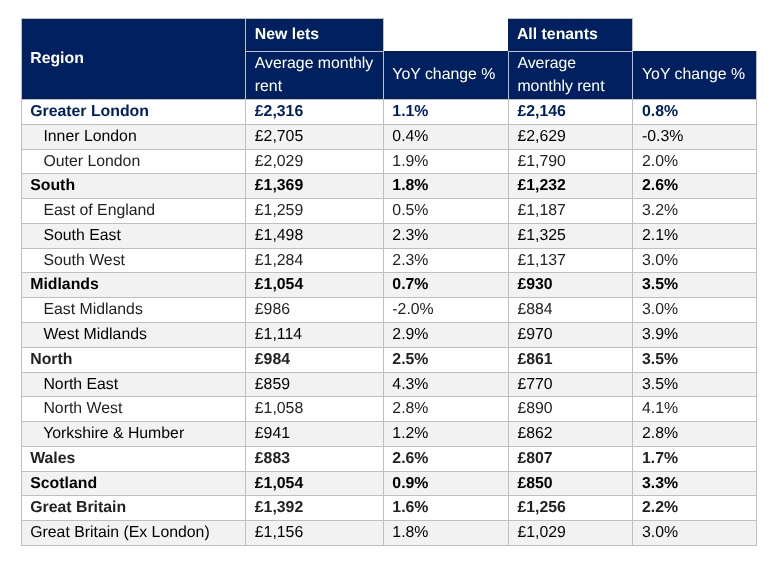The image size is (778, 563).
Task: Select Inner London new lets rent £2,705
Action: pyautogui.click(x=279, y=136)
